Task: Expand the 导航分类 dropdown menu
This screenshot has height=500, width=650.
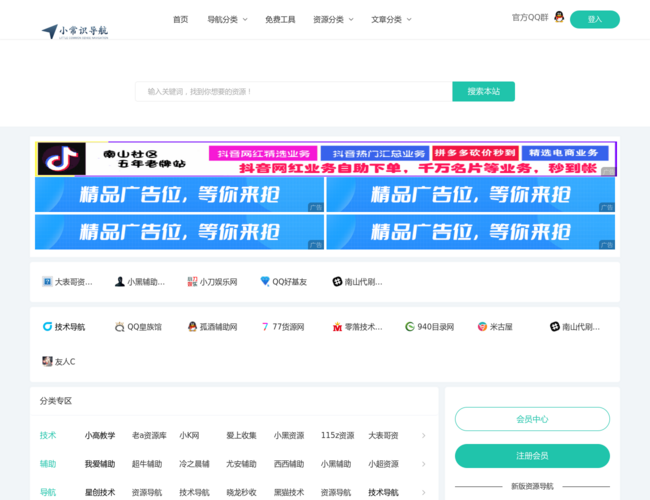Action: click(x=227, y=19)
